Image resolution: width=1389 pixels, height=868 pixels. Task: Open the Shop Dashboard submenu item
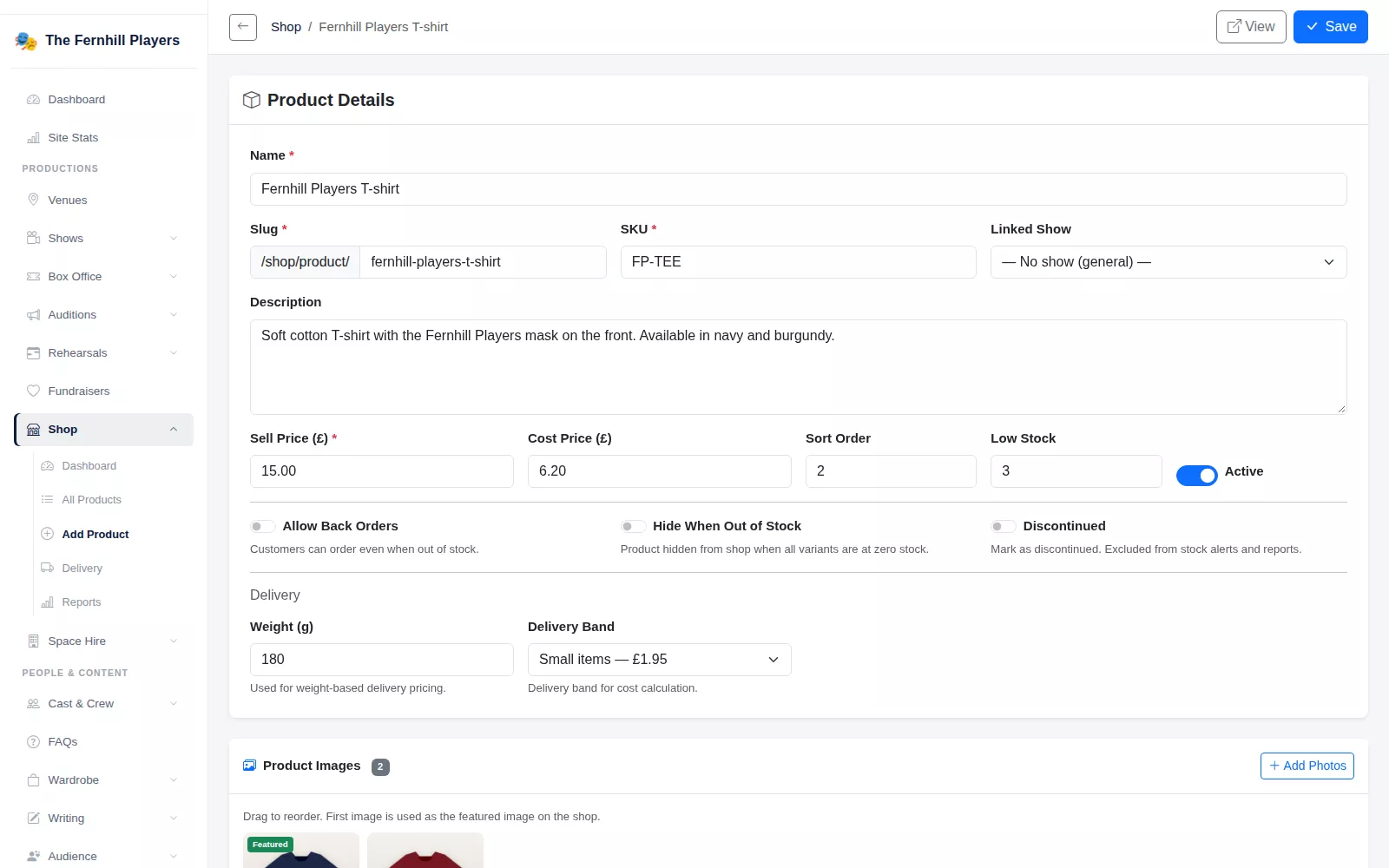pyautogui.click(x=89, y=466)
